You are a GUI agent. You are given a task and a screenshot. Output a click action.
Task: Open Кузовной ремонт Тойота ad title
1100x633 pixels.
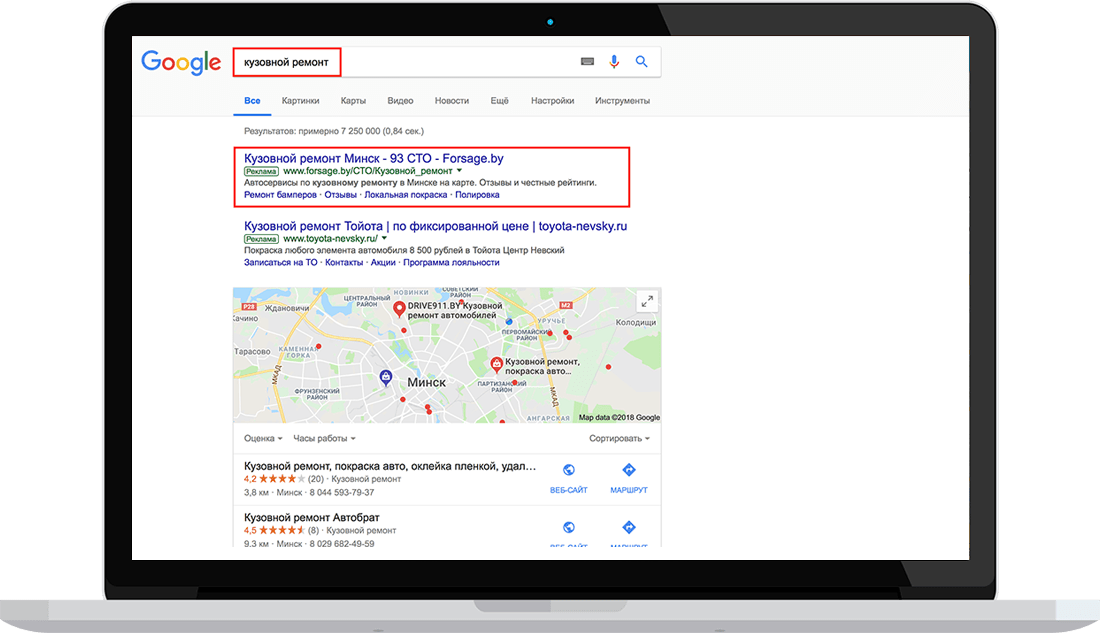coord(436,226)
